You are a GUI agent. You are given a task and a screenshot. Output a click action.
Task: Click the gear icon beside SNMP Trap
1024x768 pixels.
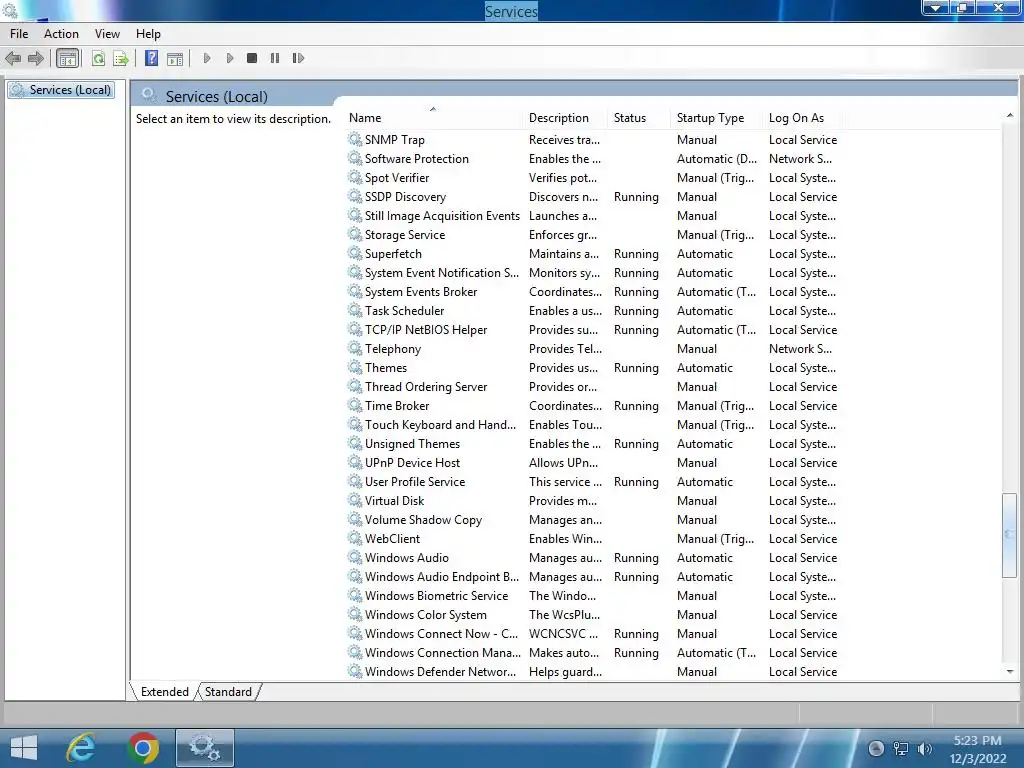pyautogui.click(x=355, y=139)
